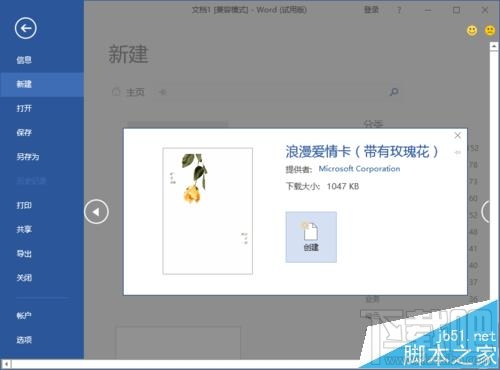Select 新建 (New) in the sidebar
Viewport: 500px width, 370px height.
click(x=42, y=84)
